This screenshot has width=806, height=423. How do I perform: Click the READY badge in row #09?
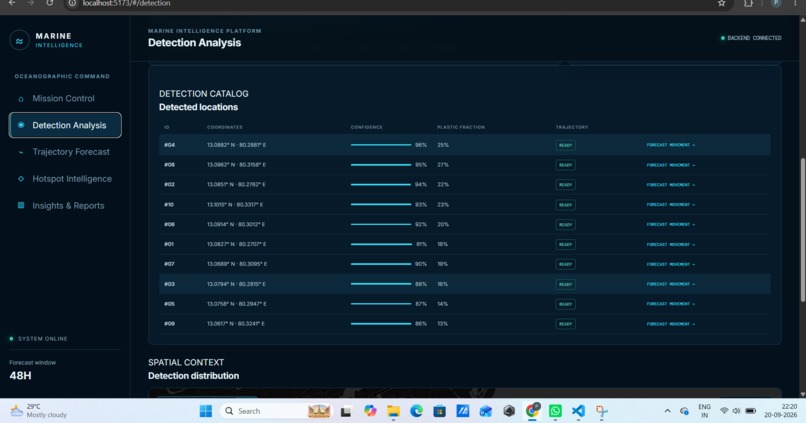(565, 324)
